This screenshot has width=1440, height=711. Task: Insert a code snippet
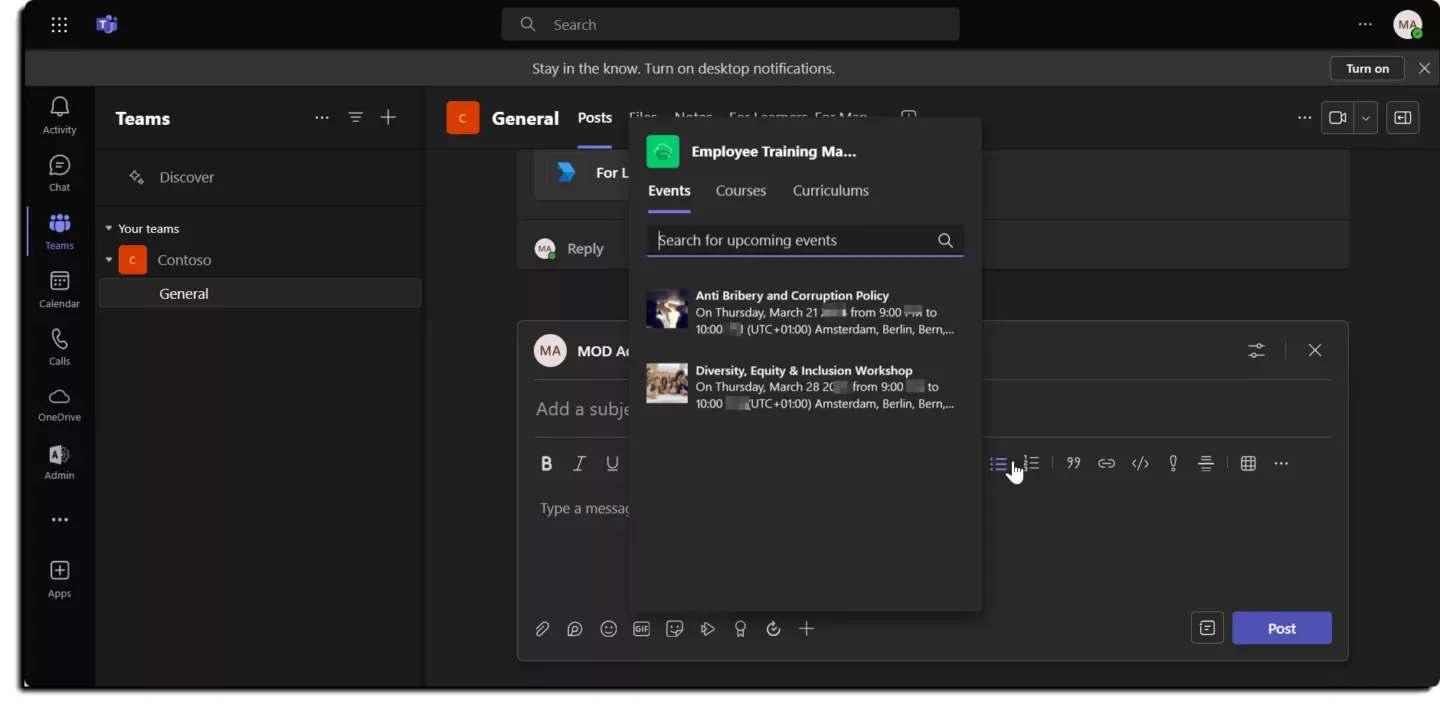pos(1140,463)
